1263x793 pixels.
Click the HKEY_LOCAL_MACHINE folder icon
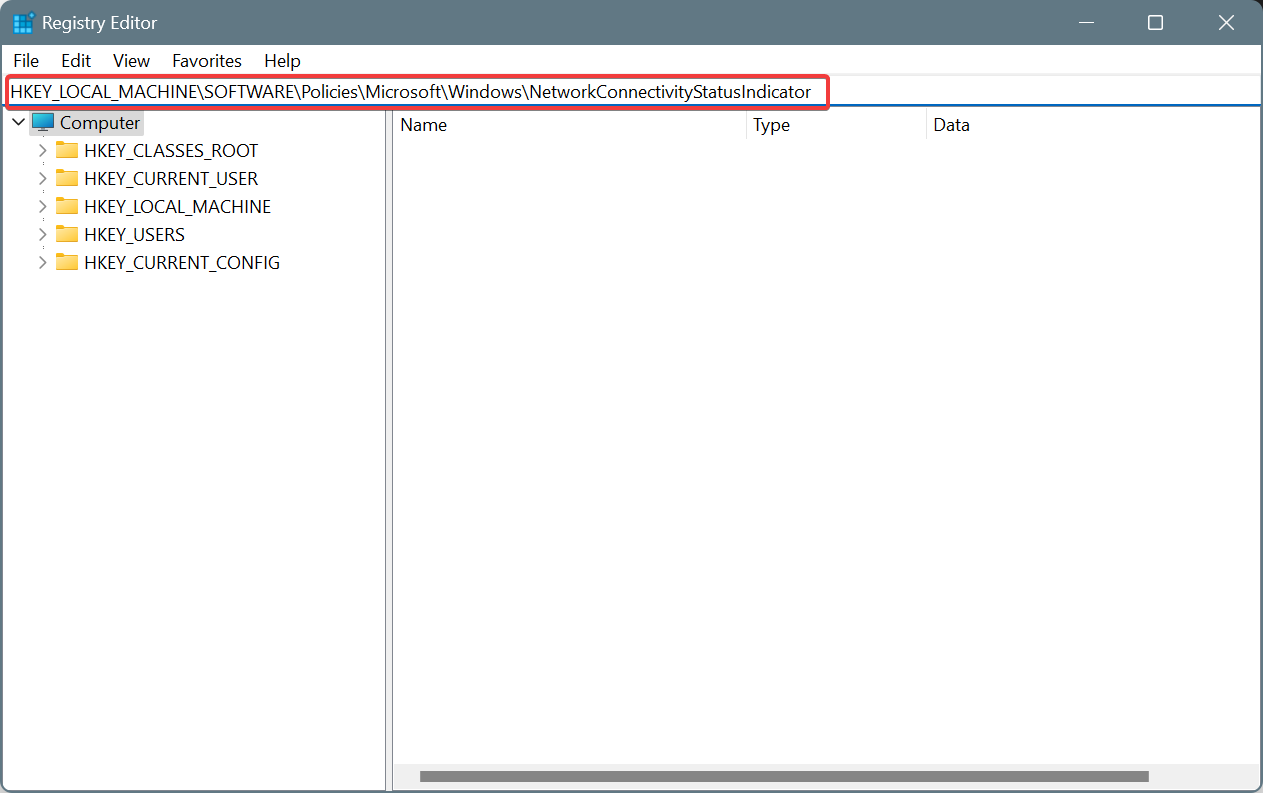coord(67,206)
